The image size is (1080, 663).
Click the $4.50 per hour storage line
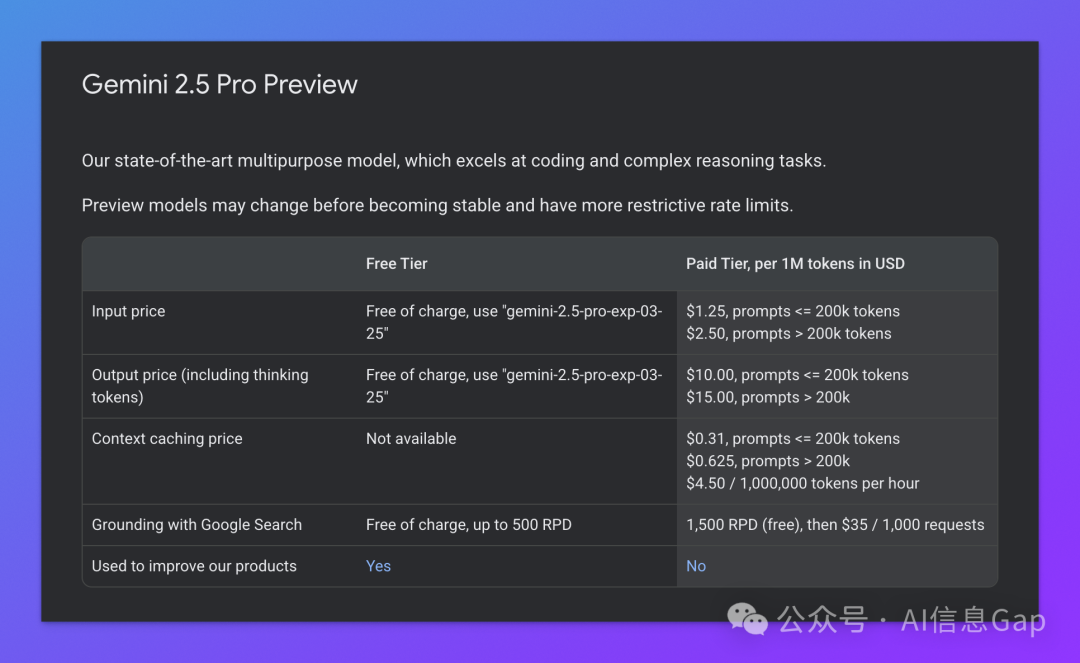(802, 483)
